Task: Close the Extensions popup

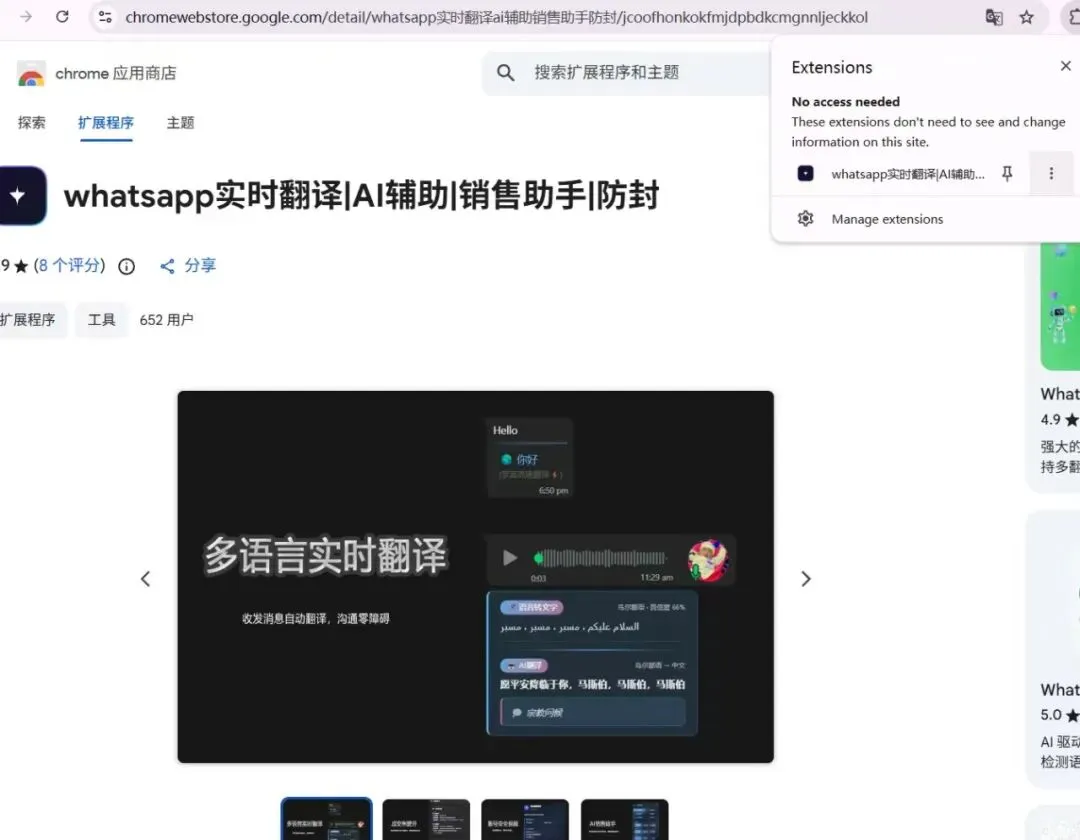Action: tap(1066, 66)
